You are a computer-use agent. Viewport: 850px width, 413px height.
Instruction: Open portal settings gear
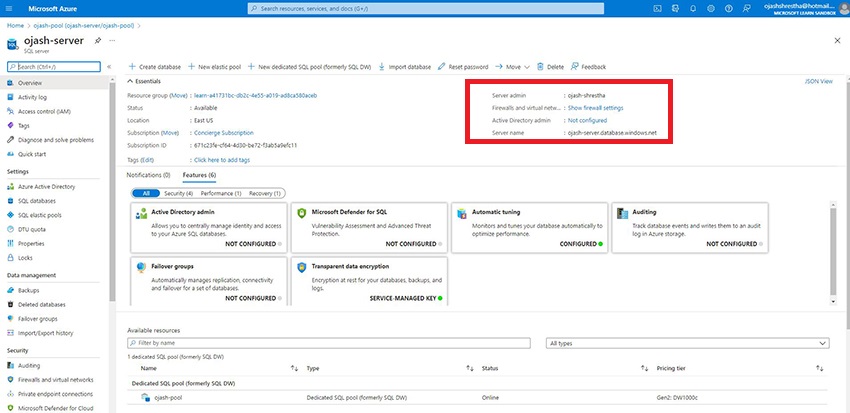coord(711,8)
